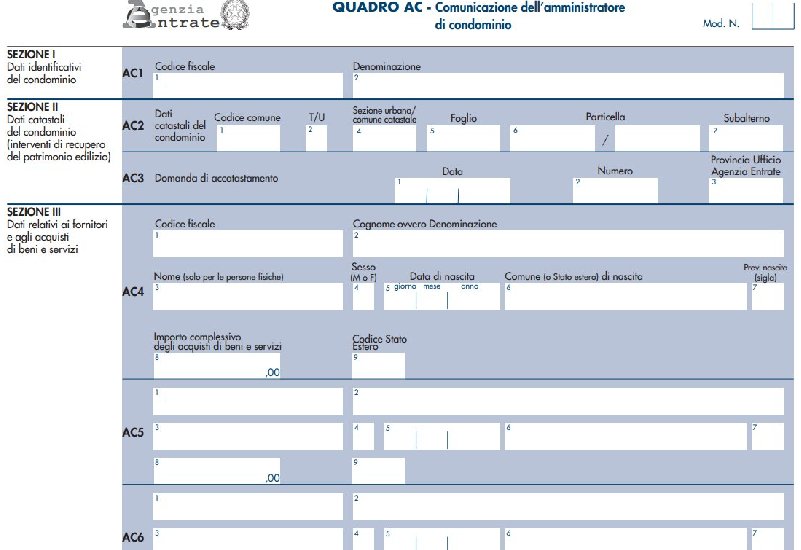The image size is (801, 550).
Task: Click the AC4 Nome field
Action: point(247,296)
